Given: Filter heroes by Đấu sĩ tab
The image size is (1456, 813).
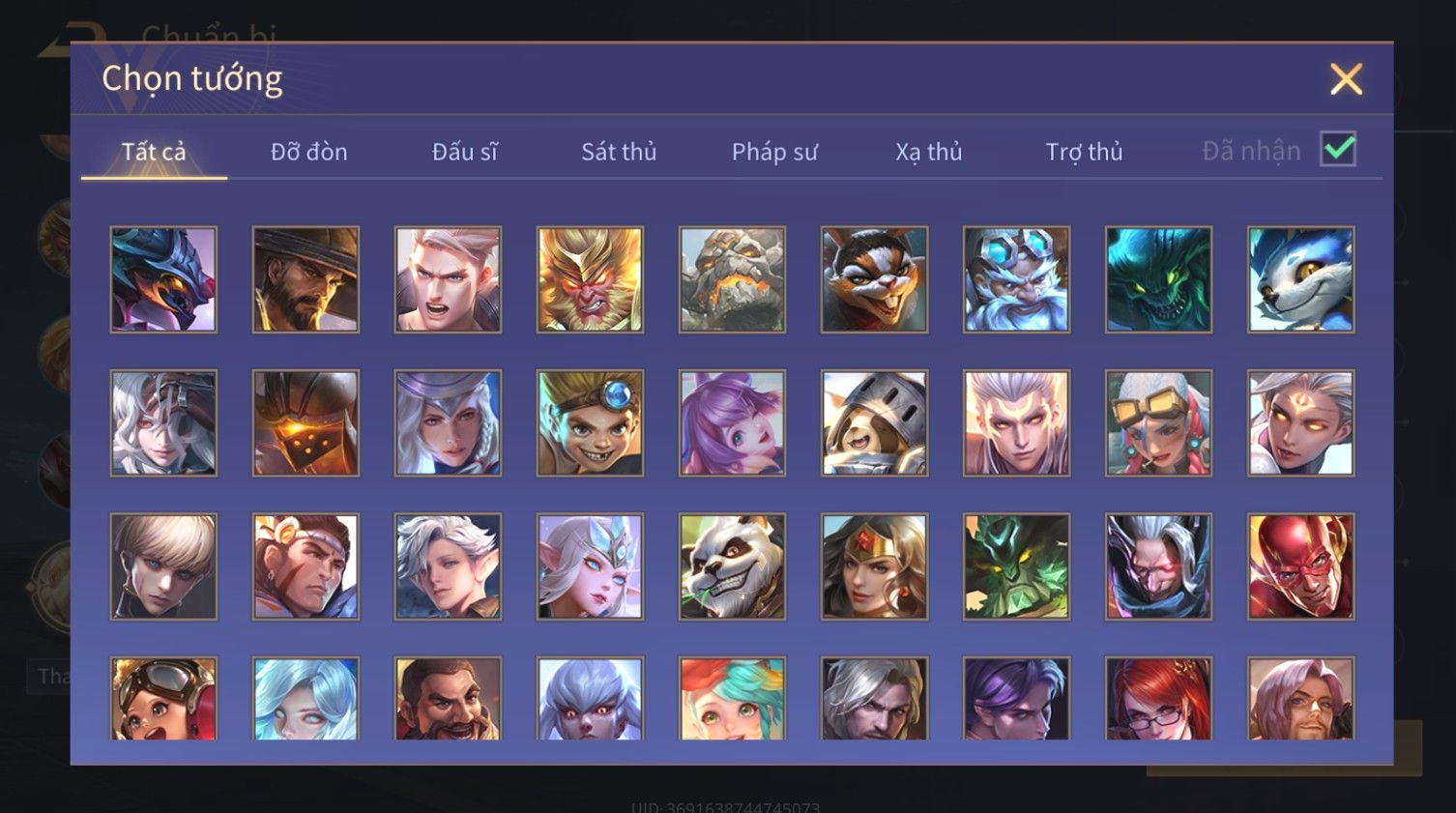Looking at the screenshot, I should (464, 152).
